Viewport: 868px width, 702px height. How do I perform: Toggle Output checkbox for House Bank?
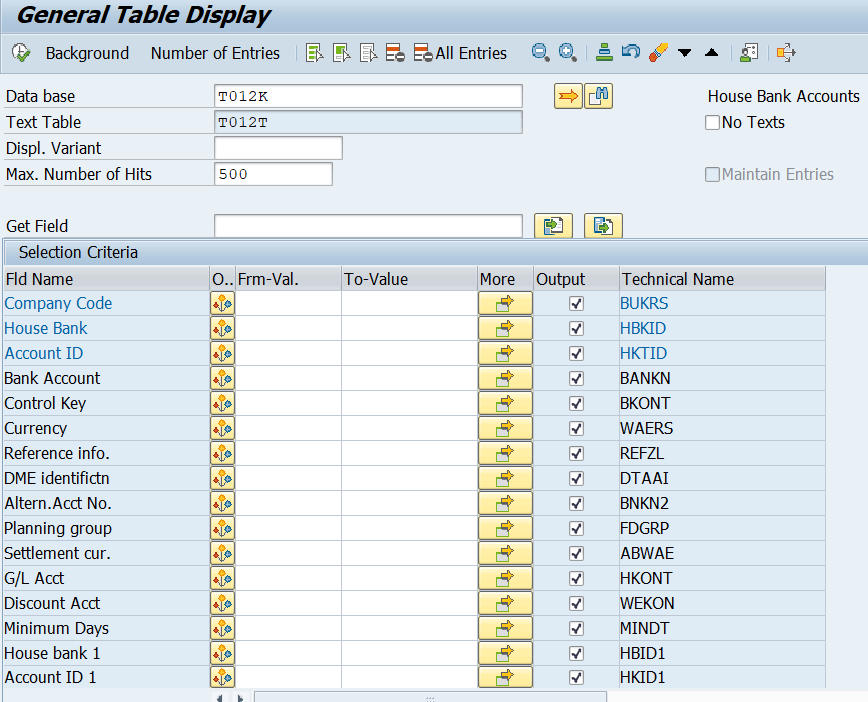click(x=576, y=328)
